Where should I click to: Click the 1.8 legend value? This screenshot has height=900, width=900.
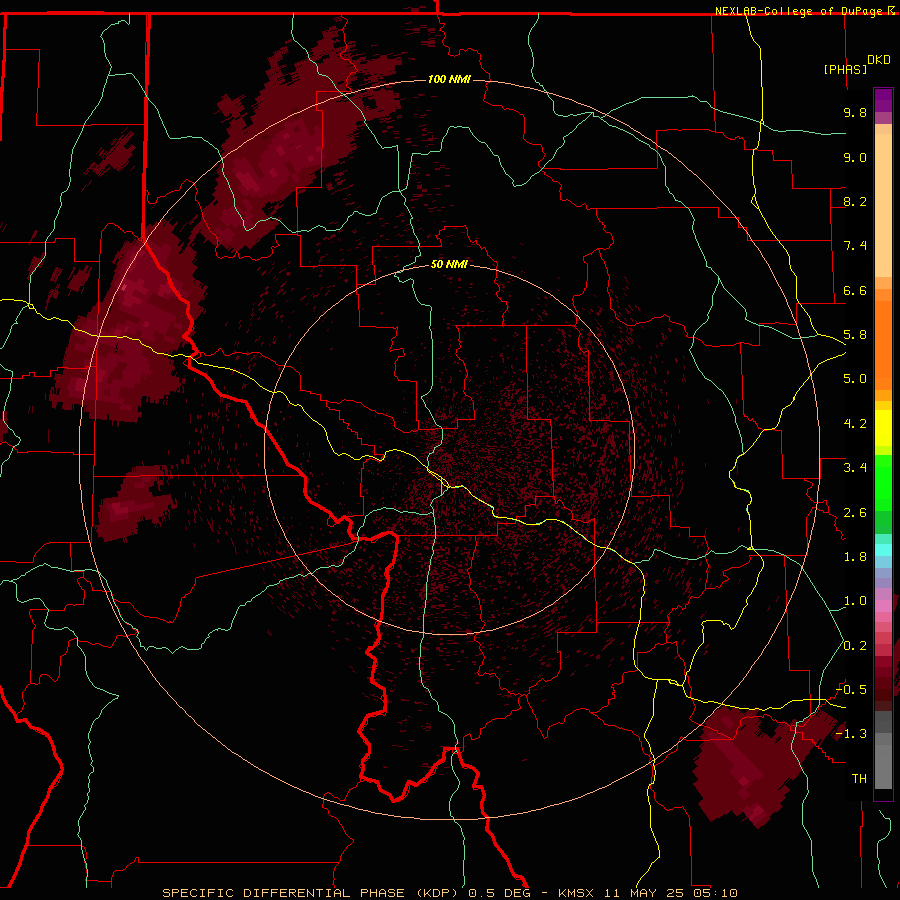click(855, 557)
